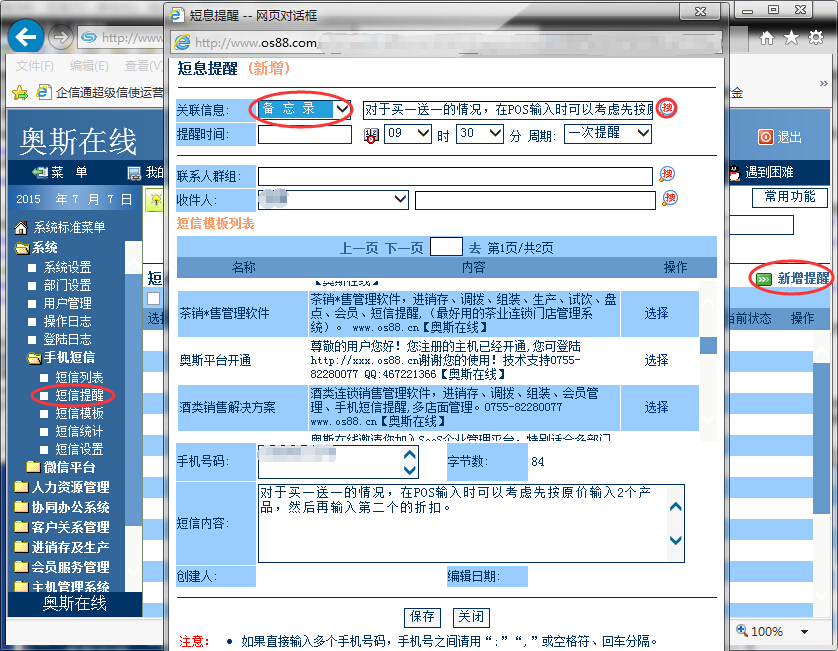Screen dimensions: 838x651
Task: Go back with the browser back arrow
Action: 26,37
